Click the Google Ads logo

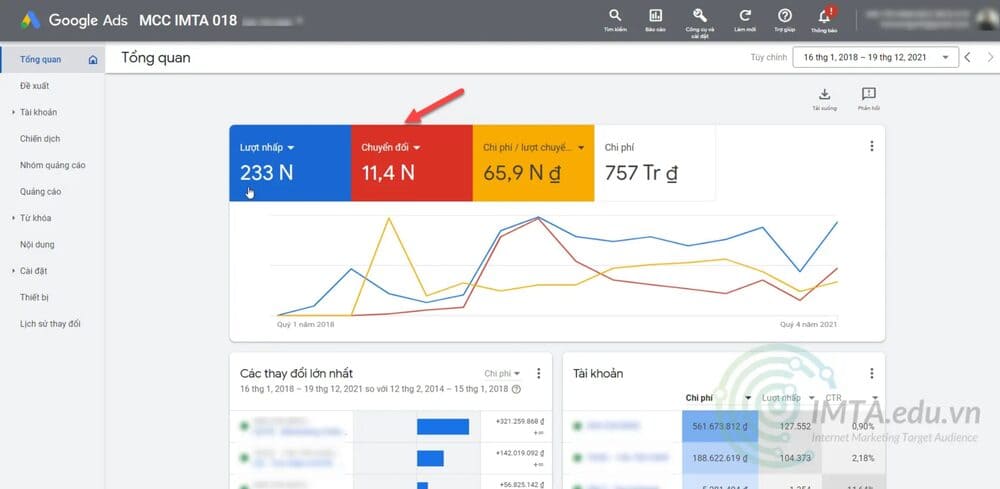pos(31,20)
